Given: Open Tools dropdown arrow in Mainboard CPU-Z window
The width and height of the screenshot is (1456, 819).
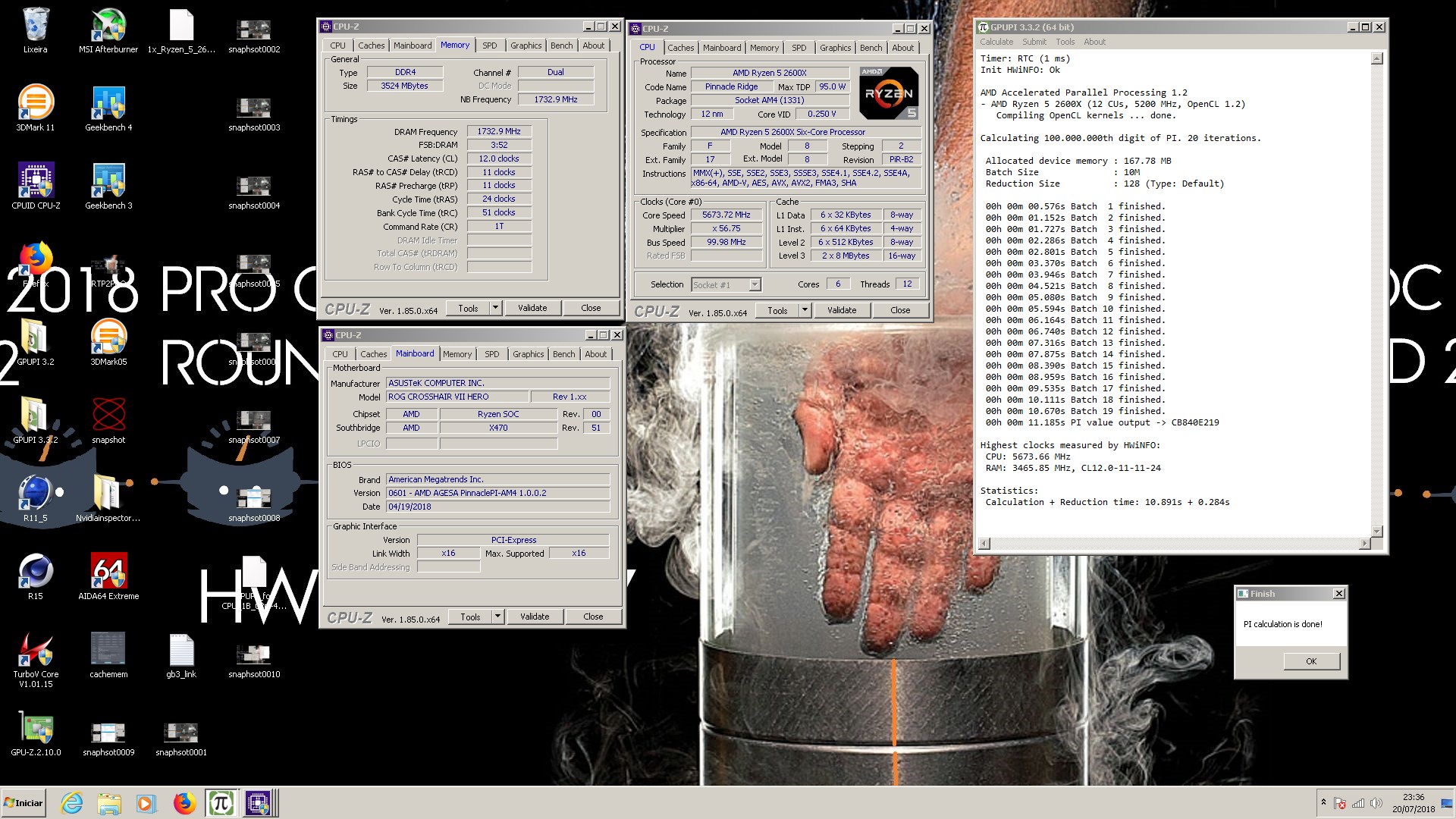Looking at the screenshot, I should [x=497, y=617].
